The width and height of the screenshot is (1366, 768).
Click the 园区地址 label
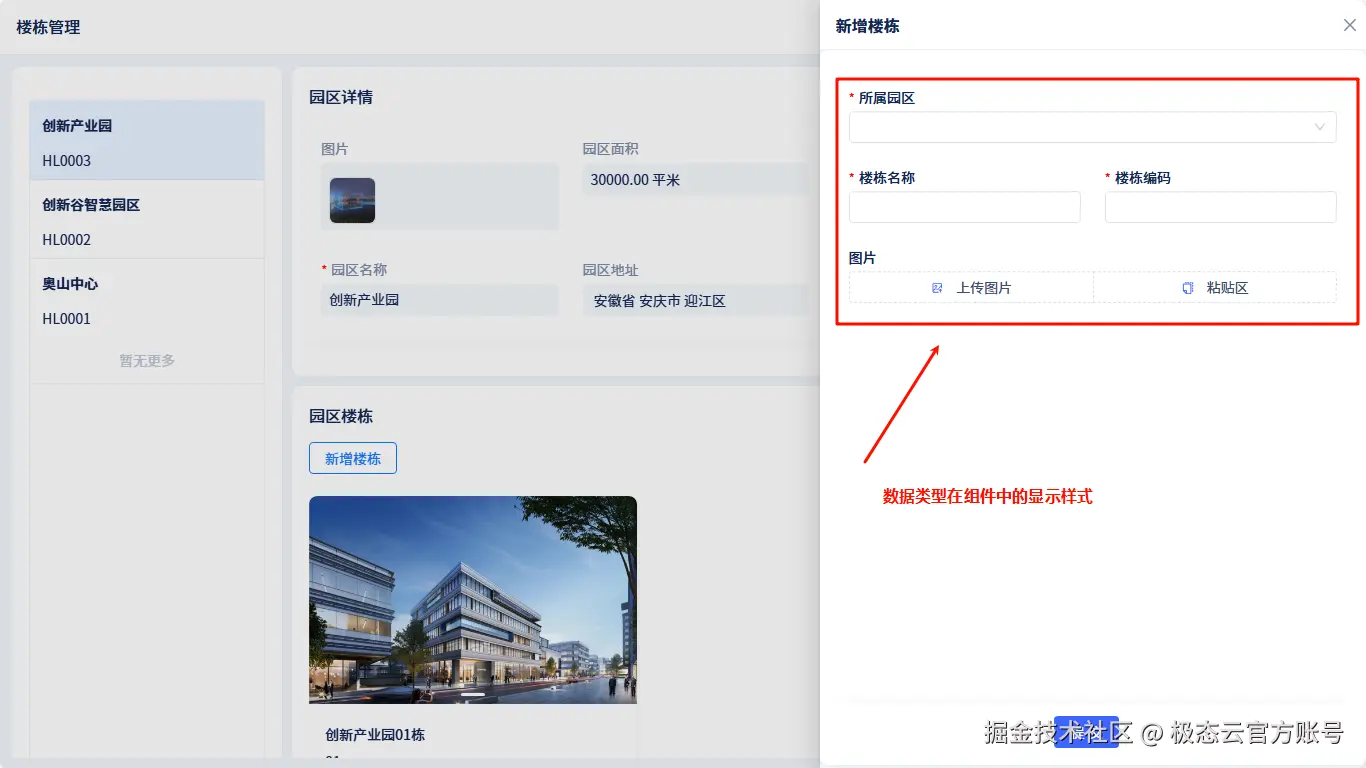click(x=611, y=270)
